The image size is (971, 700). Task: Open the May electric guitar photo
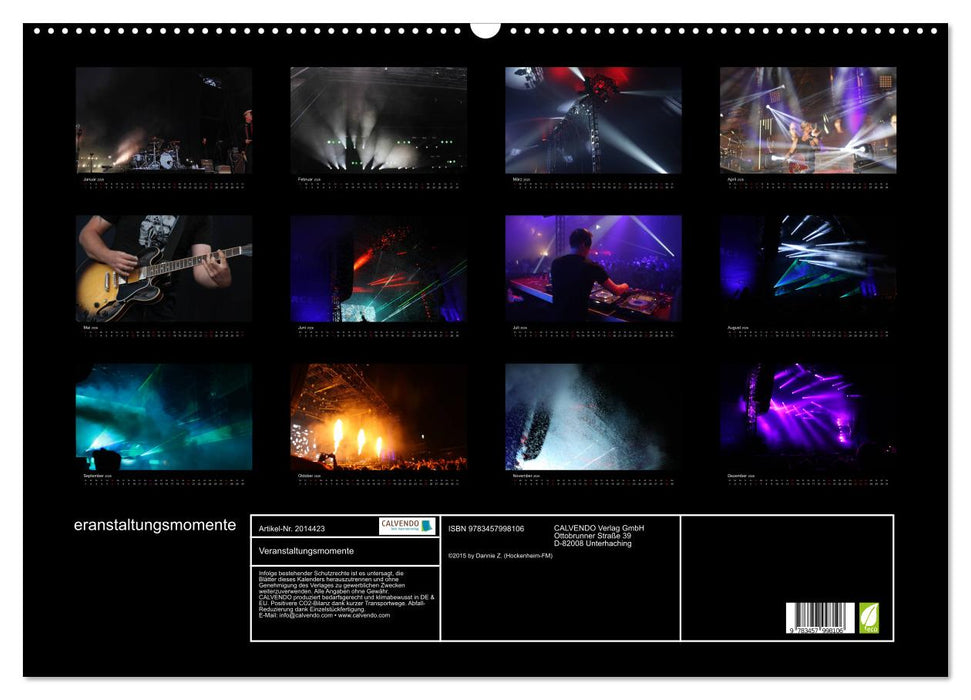pos(164,268)
